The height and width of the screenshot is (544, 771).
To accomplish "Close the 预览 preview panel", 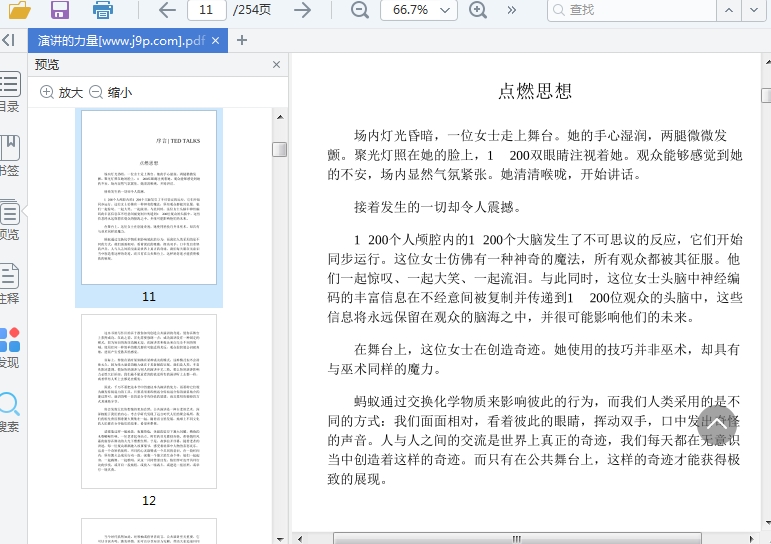I will (277, 65).
